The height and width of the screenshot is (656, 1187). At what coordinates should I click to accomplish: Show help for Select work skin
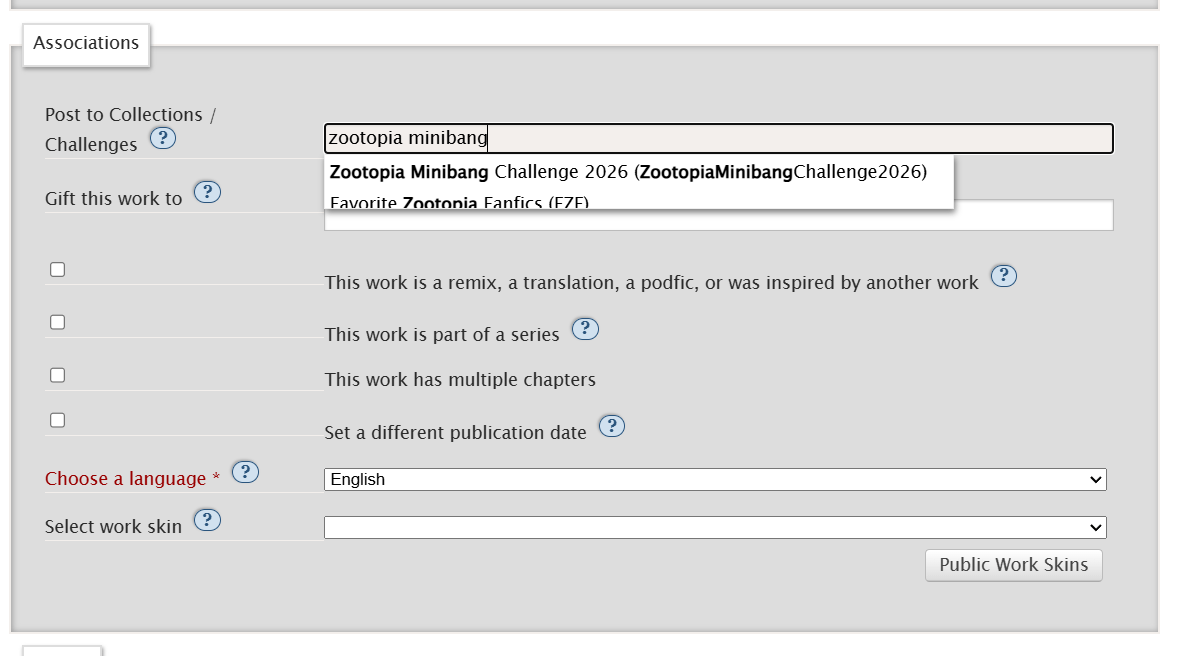coord(207,520)
